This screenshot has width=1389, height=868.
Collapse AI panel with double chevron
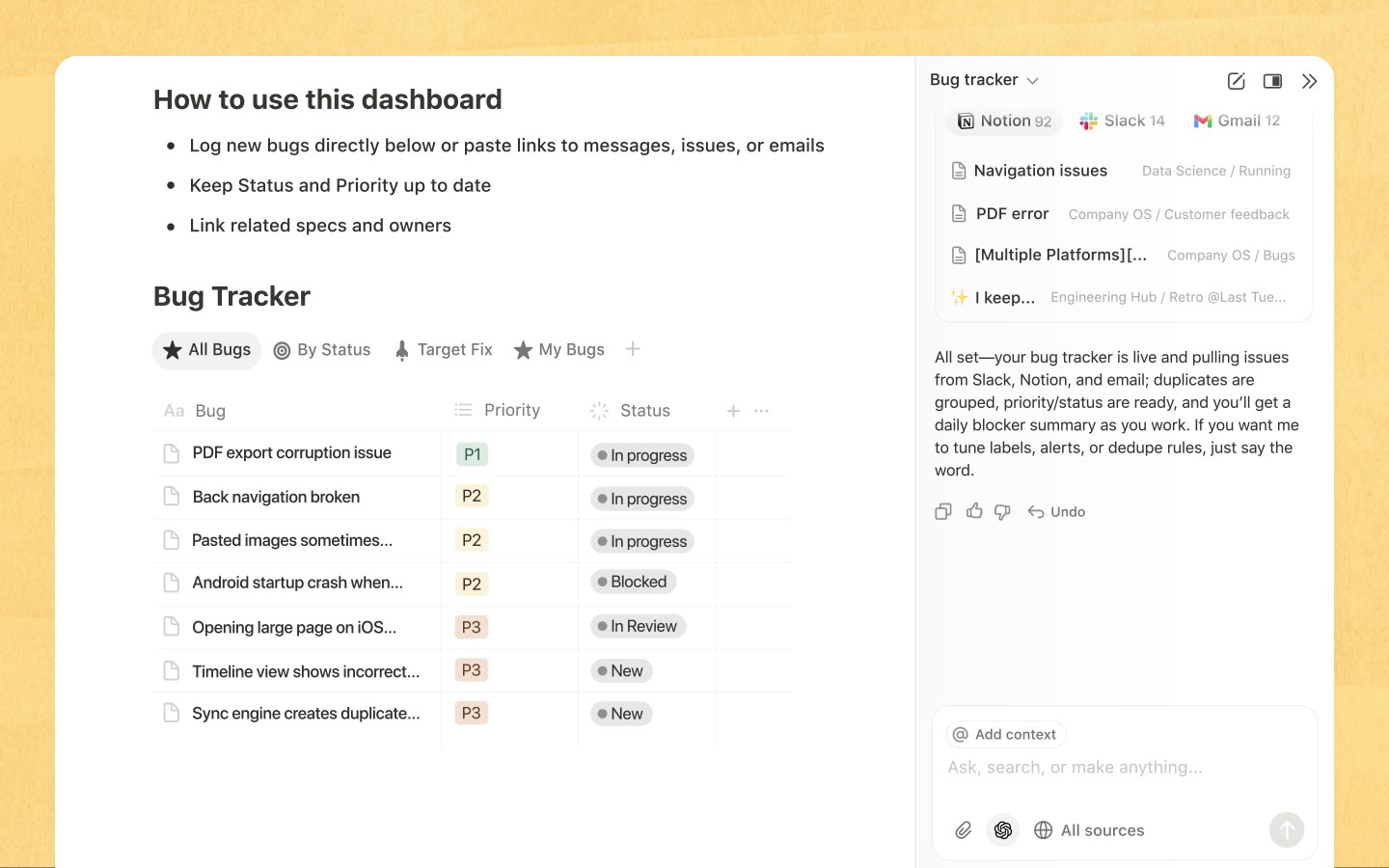1309,81
